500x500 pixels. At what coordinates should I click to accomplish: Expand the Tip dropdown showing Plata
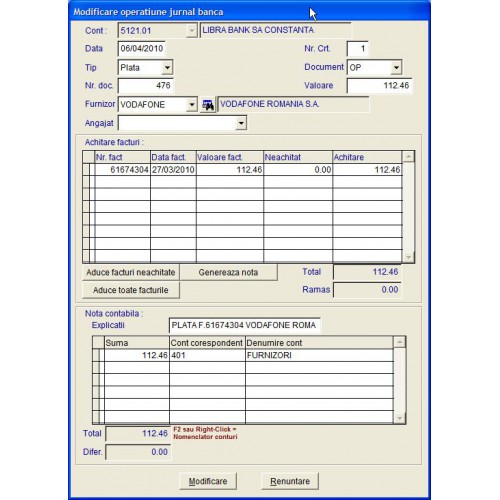click(167, 68)
